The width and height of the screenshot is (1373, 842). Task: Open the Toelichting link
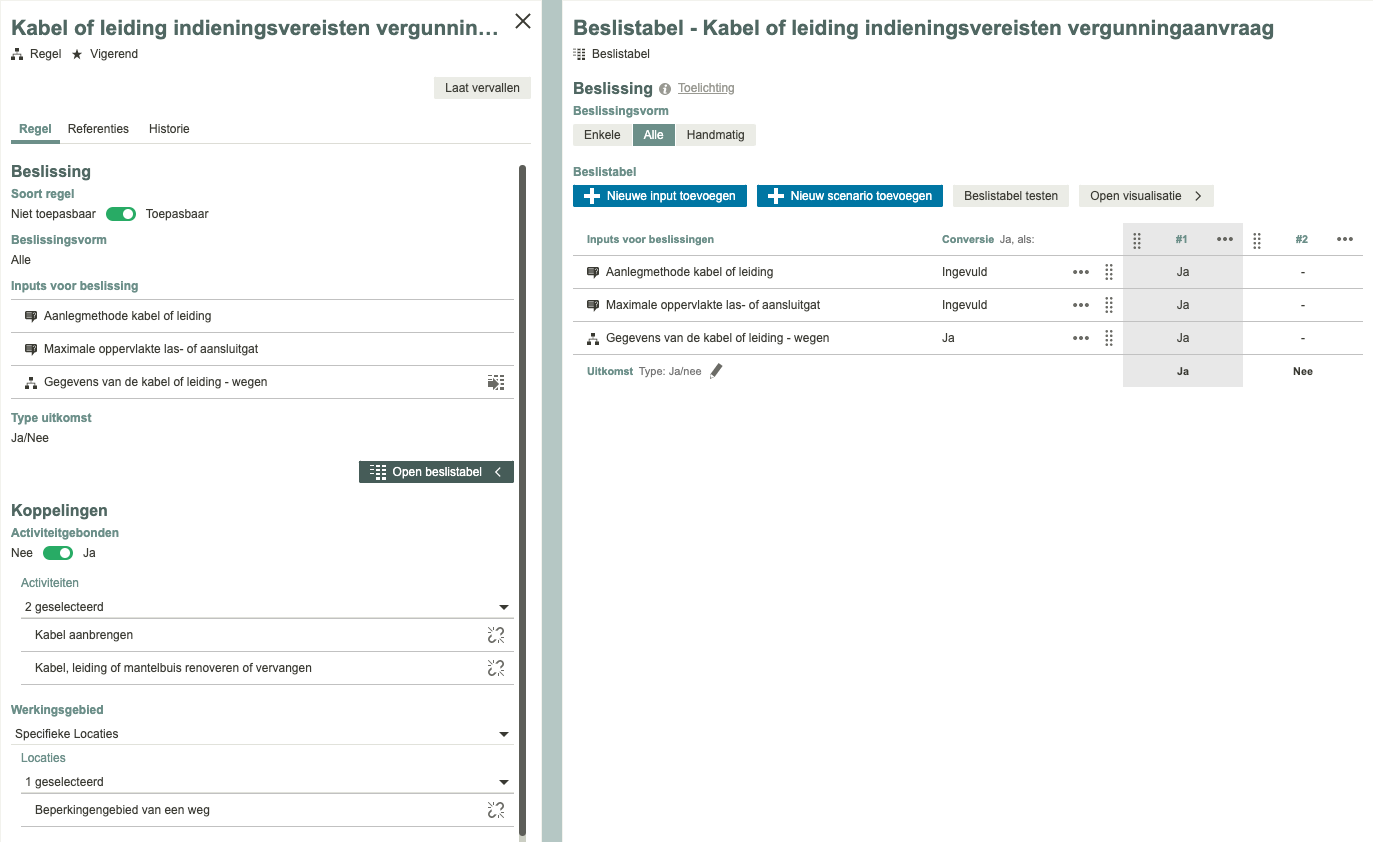(706, 88)
